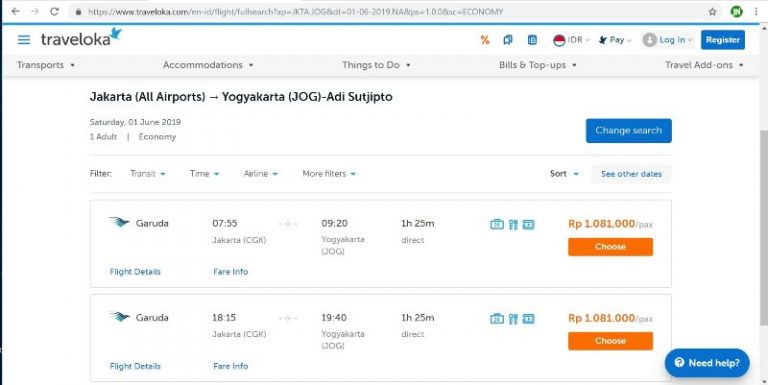This screenshot has height=385, width=768.
Task: Open the Sort dropdown
Action: pos(564,173)
